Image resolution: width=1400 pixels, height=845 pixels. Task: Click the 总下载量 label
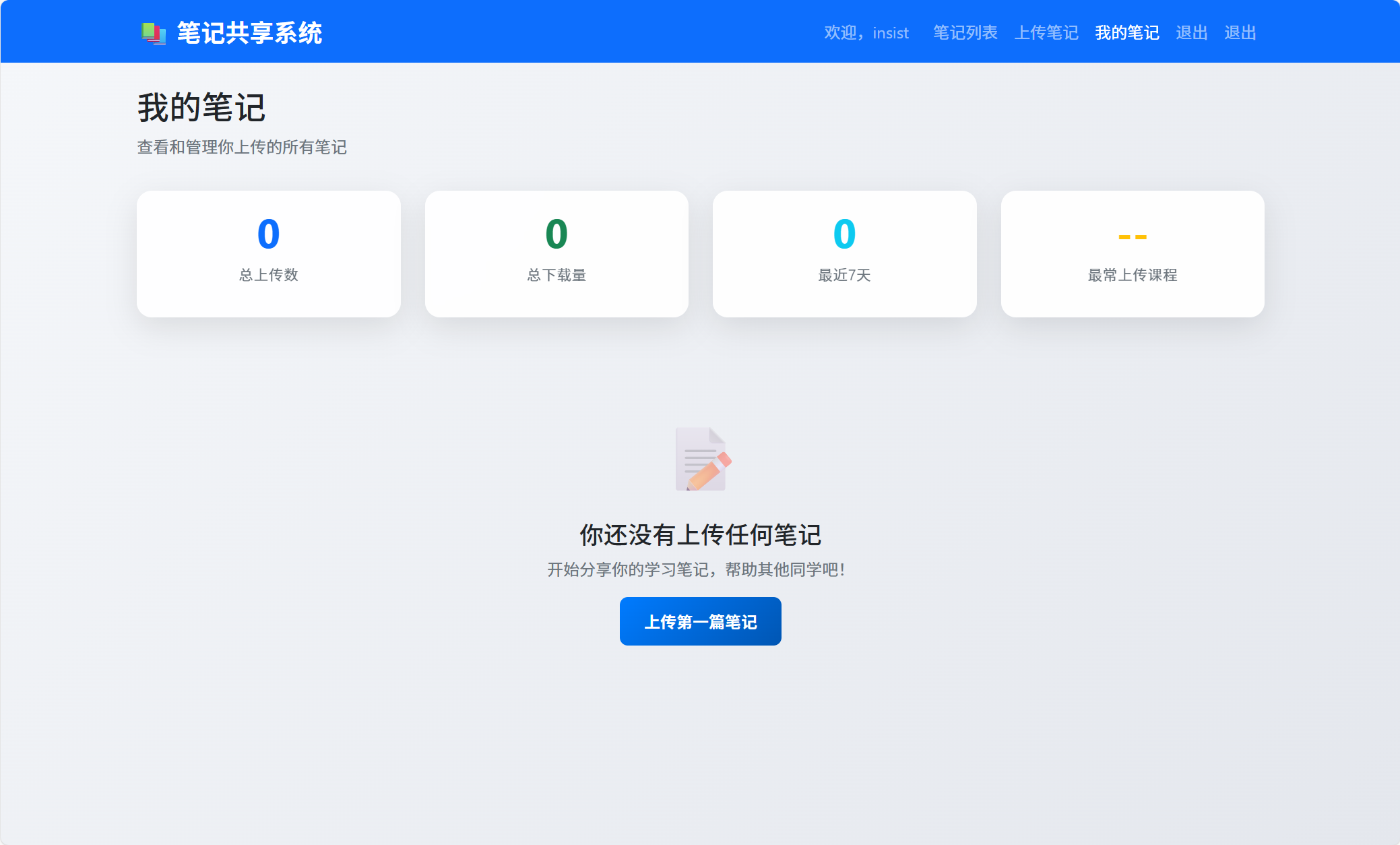point(556,275)
